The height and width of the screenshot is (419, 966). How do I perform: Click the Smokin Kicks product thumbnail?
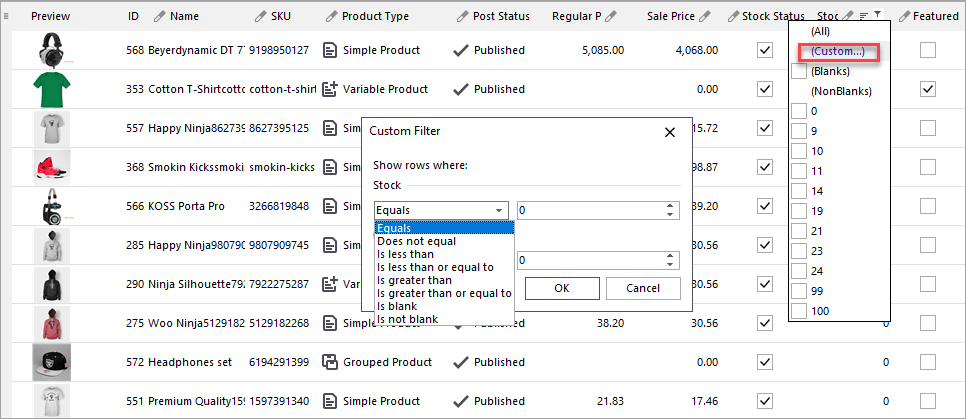49,167
